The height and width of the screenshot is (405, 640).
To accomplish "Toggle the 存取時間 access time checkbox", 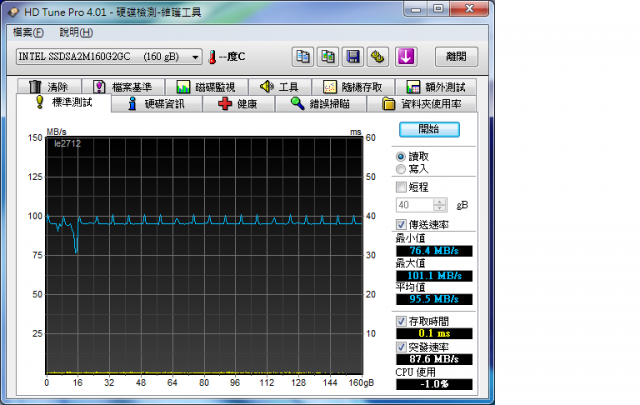I will tap(401, 321).
